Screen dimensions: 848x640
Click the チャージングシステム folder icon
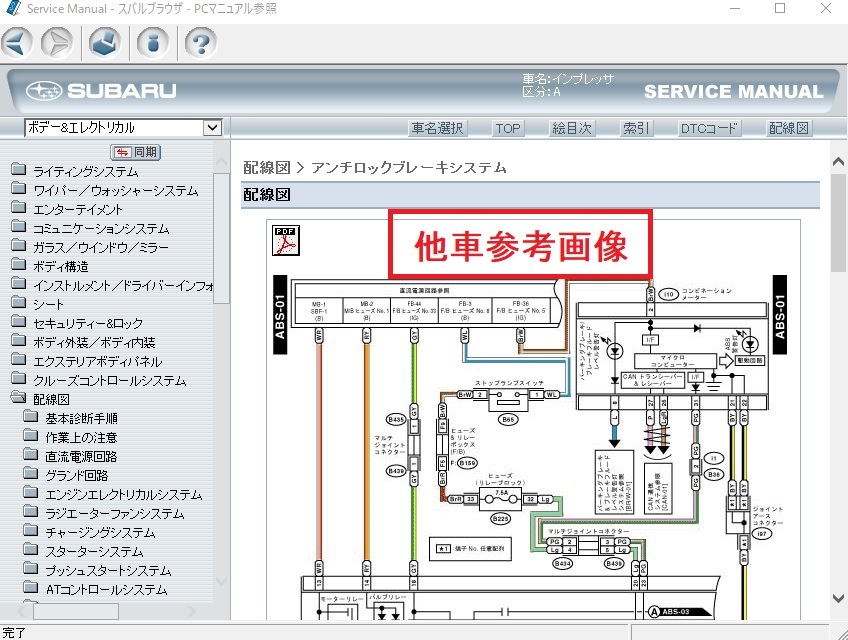pyautogui.click(x=31, y=530)
